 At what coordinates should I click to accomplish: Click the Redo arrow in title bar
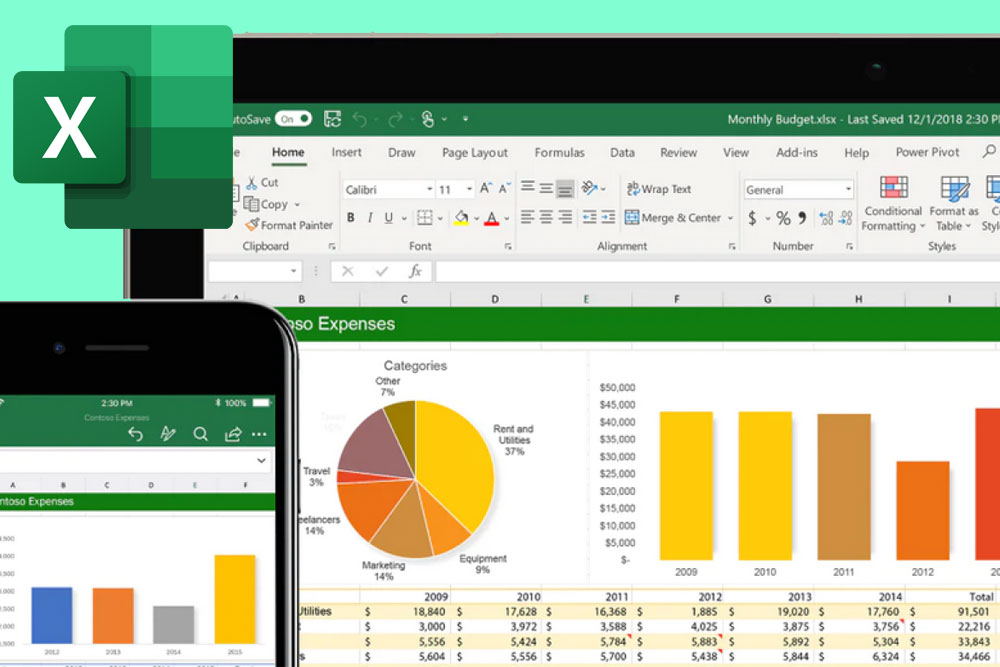click(x=395, y=119)
